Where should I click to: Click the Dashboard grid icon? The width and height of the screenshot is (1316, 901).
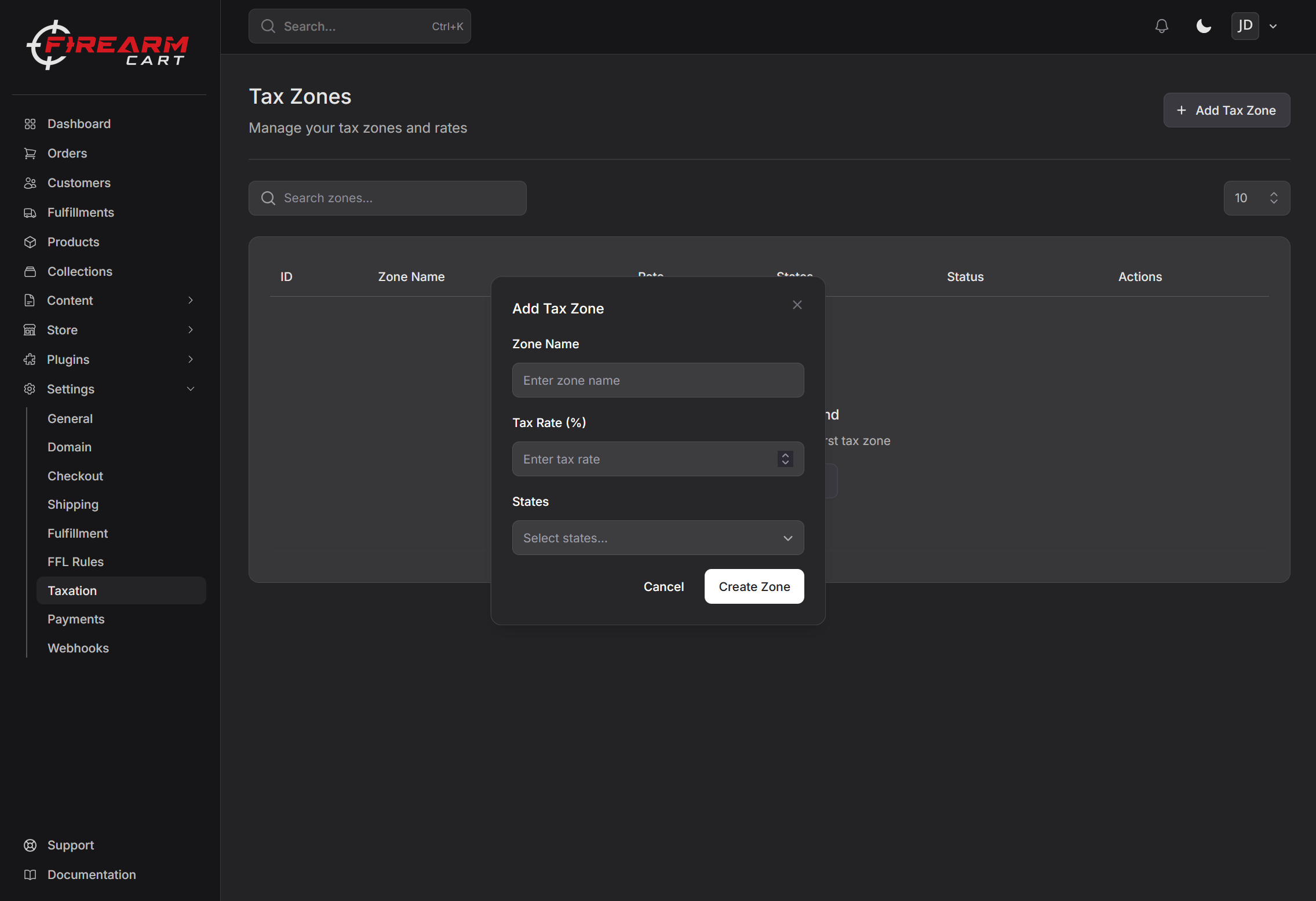pos(30,124)
